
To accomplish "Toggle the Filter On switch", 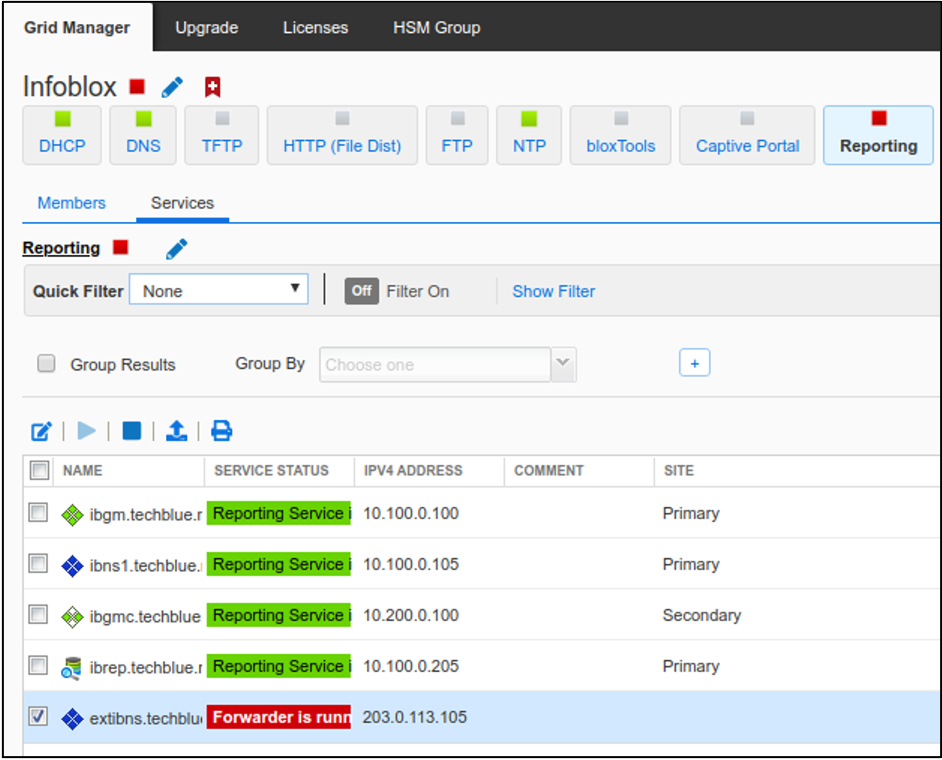I will point(362,291).
